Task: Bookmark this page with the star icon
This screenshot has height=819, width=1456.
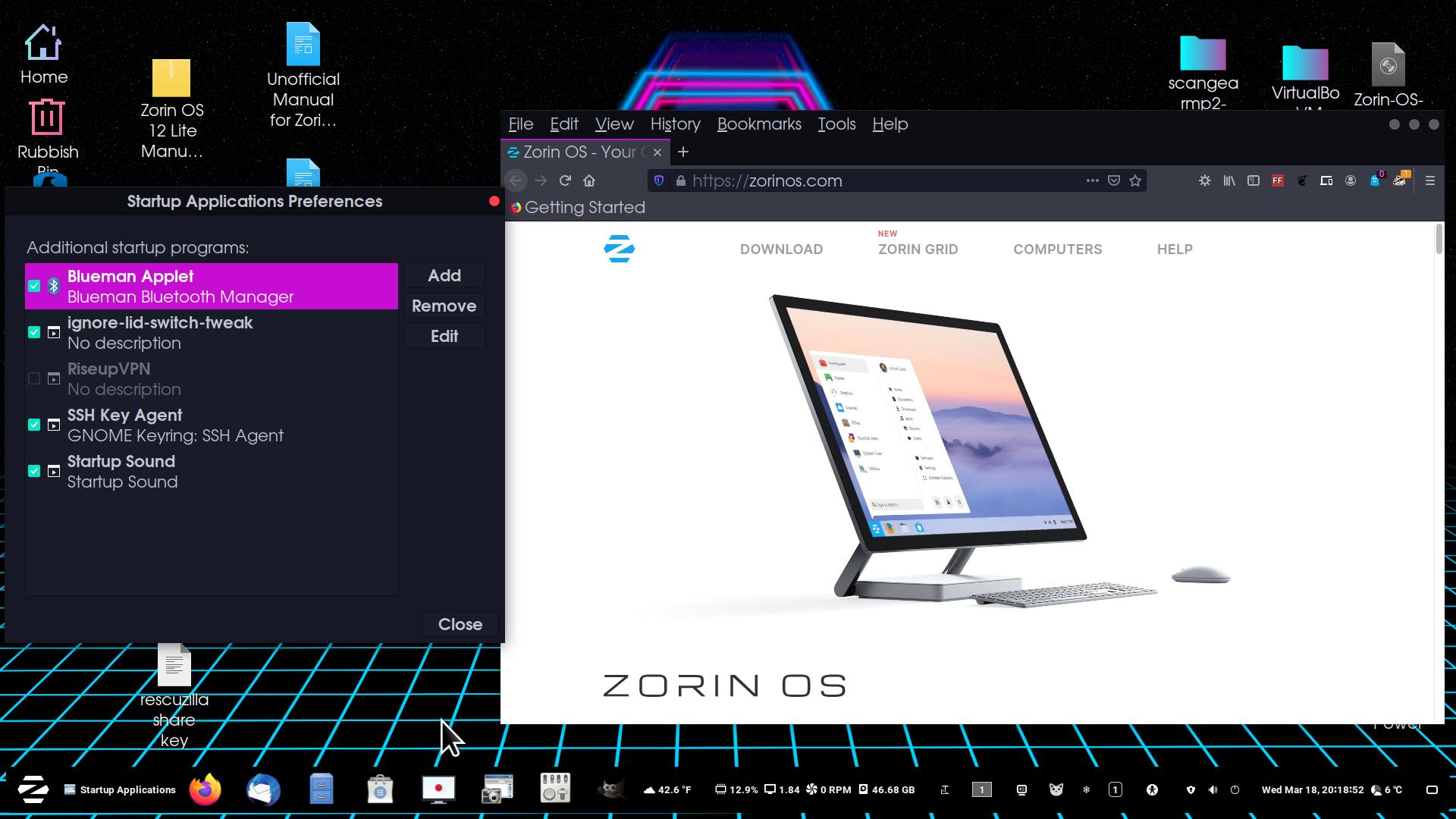Action: click(1135, 180)
